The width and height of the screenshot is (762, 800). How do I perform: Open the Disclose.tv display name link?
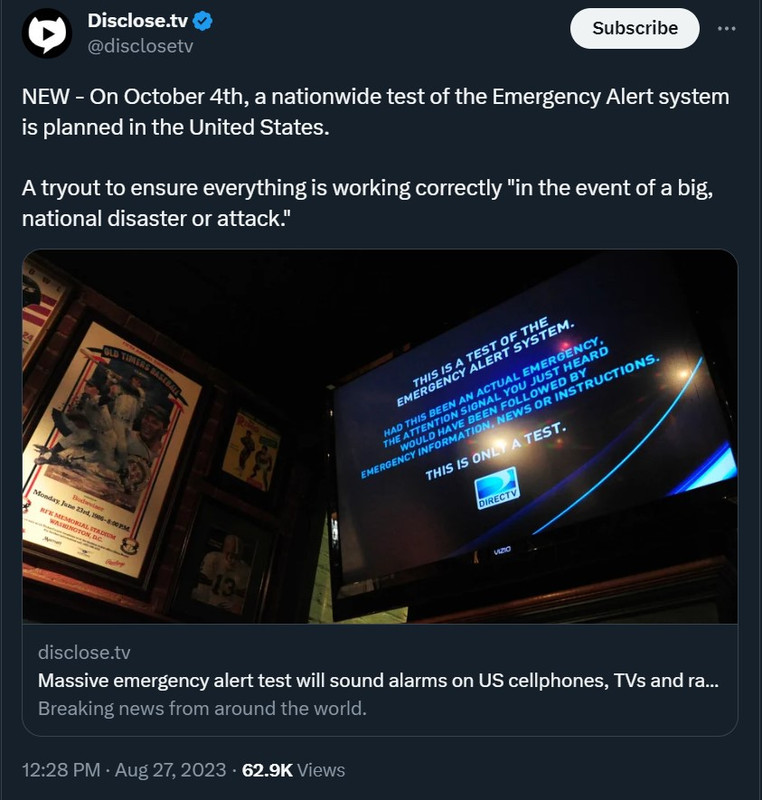point(138,21)
